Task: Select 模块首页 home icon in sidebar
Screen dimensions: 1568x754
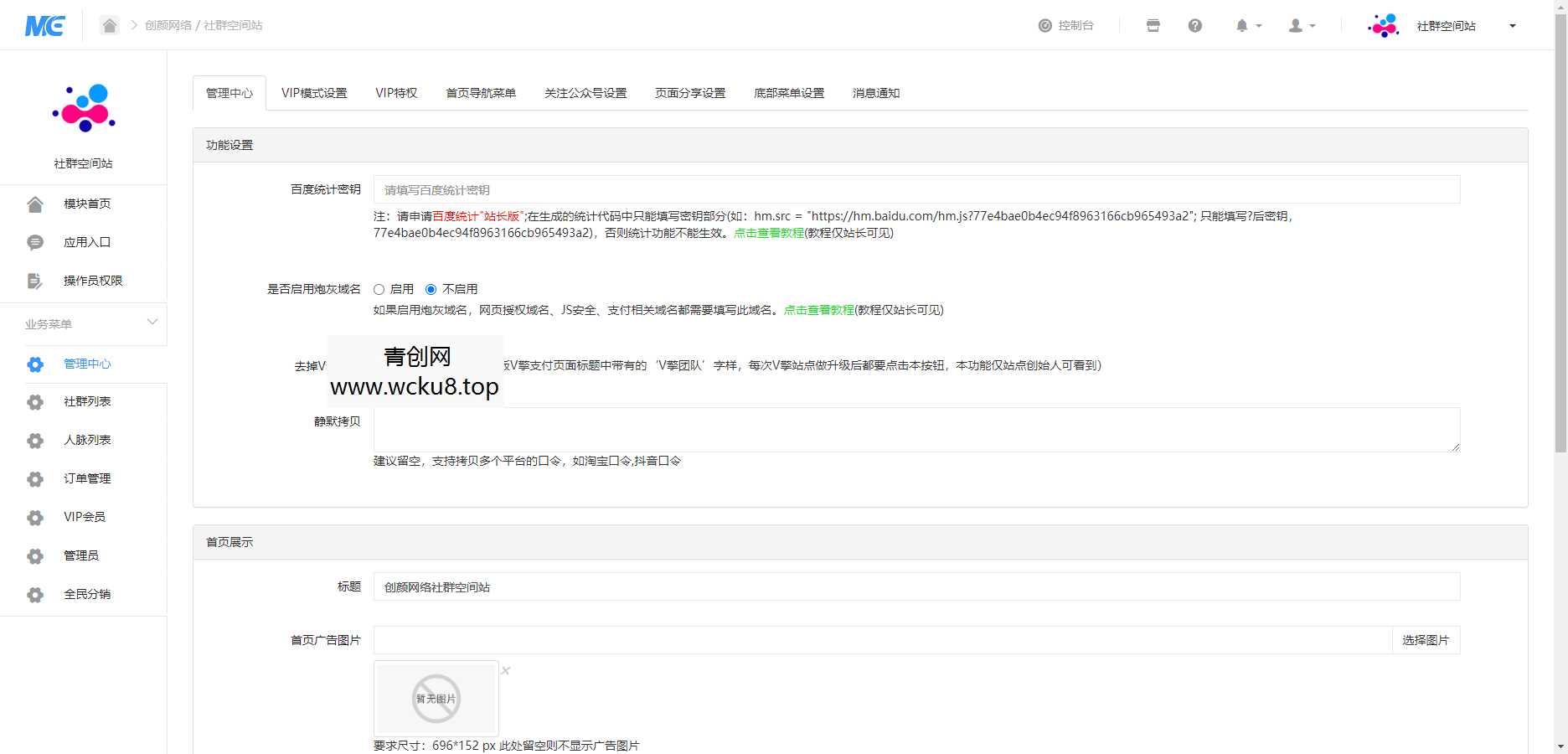Action: coord(34,203)
